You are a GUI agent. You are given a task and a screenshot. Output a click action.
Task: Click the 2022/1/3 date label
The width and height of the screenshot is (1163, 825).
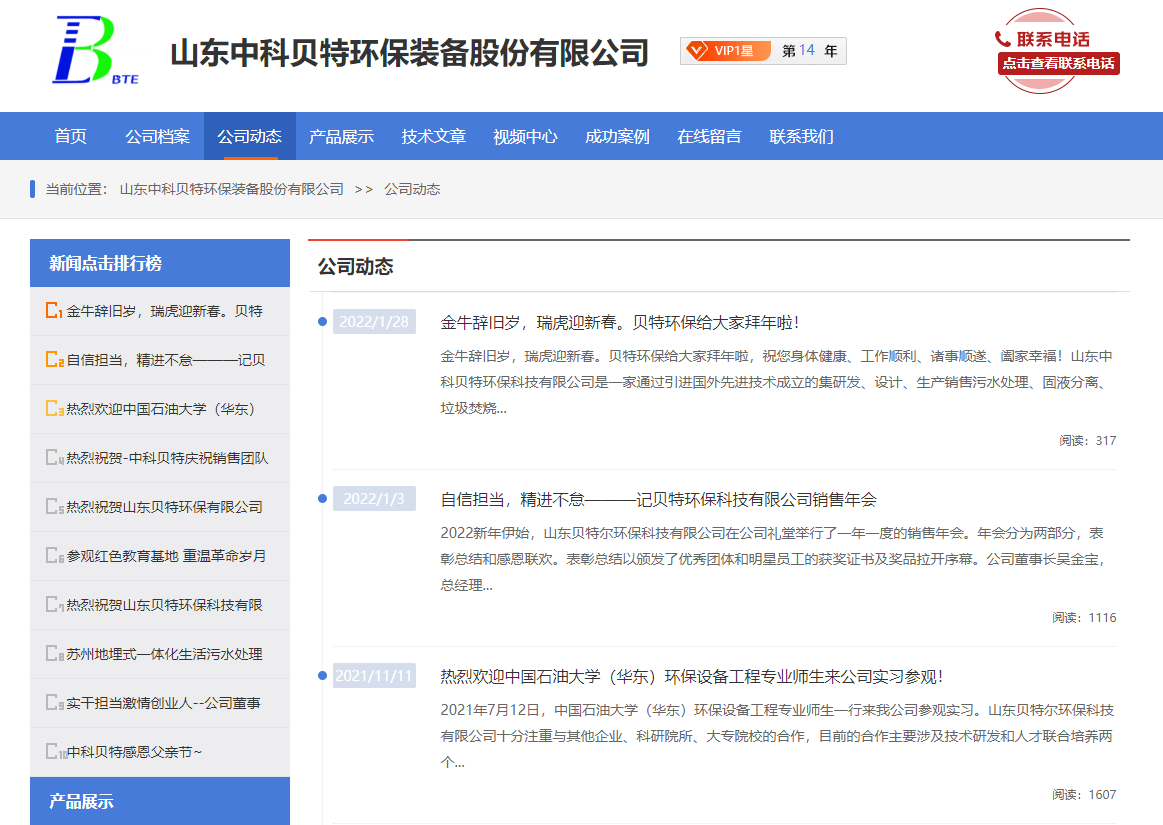point(374,499)
